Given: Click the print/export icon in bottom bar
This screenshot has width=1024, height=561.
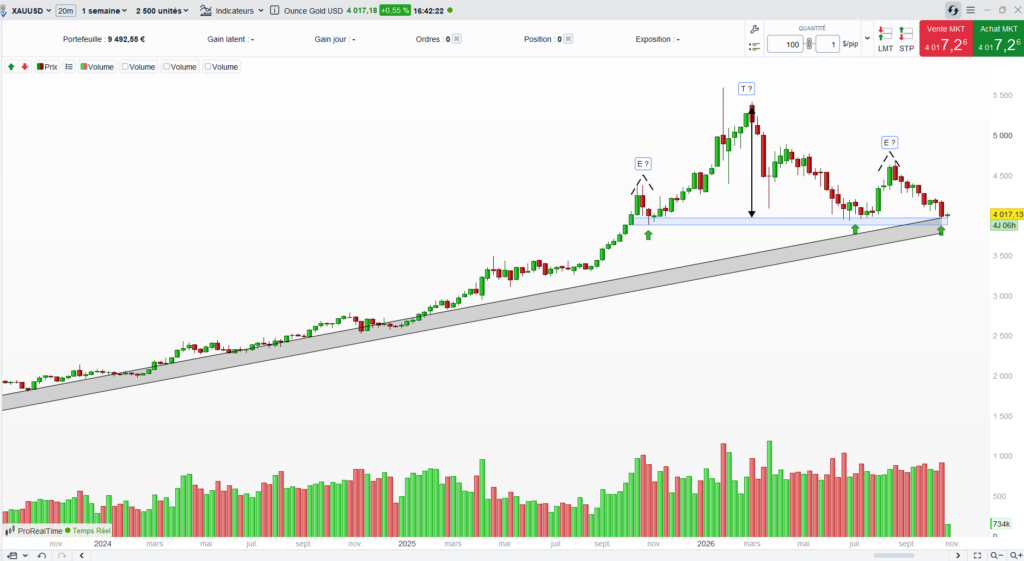Looking at the screenshot, I should [12, 555].
